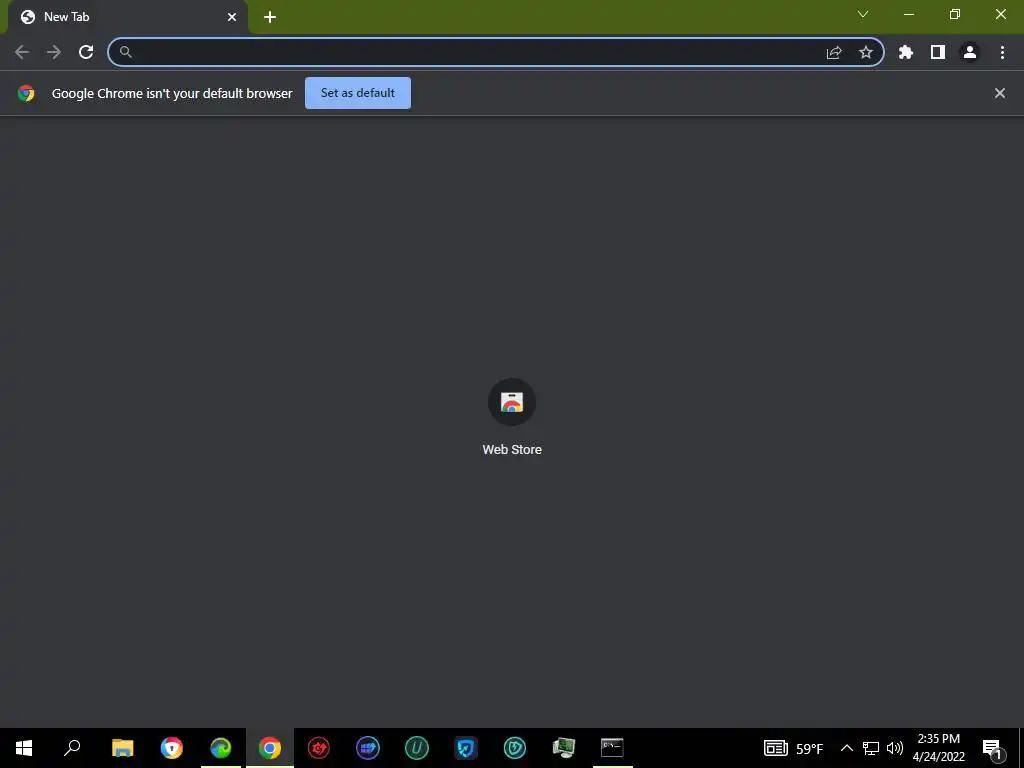Restore down the Chrome window
The width and height of the screenshot is (1024, 768).
point(955,14)
